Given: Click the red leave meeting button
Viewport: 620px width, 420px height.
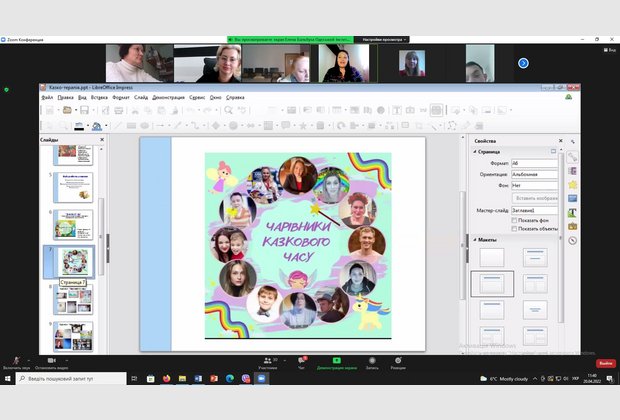Looking at the screenshot, I should [x=605, y=363].
